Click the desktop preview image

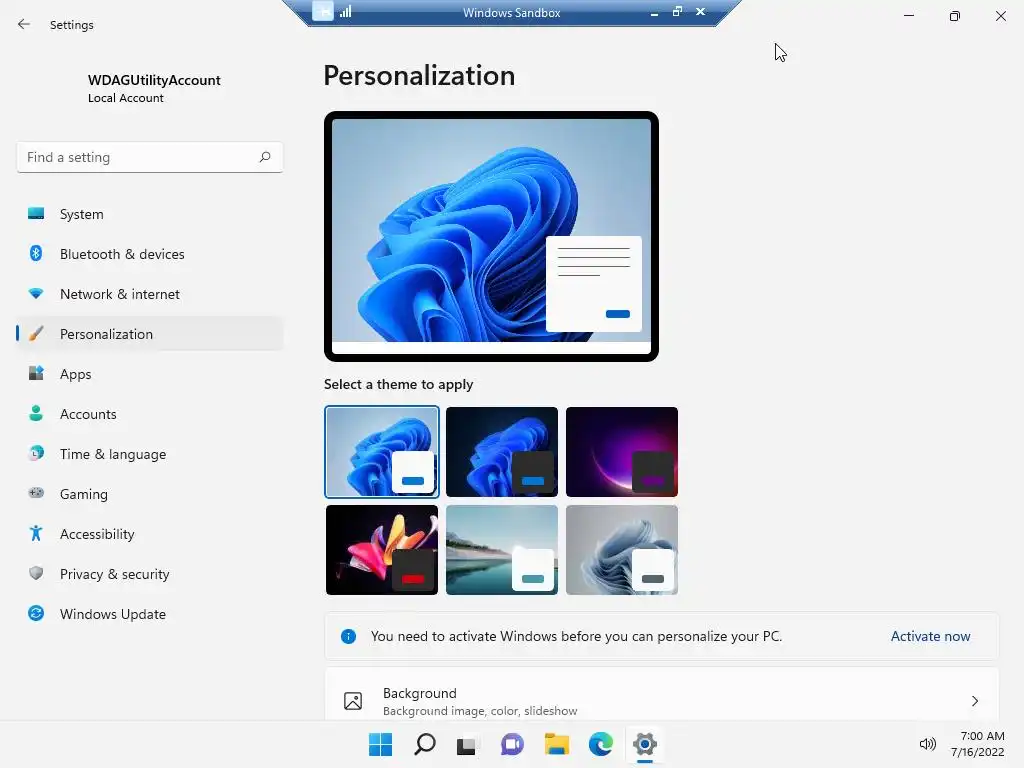491,236
